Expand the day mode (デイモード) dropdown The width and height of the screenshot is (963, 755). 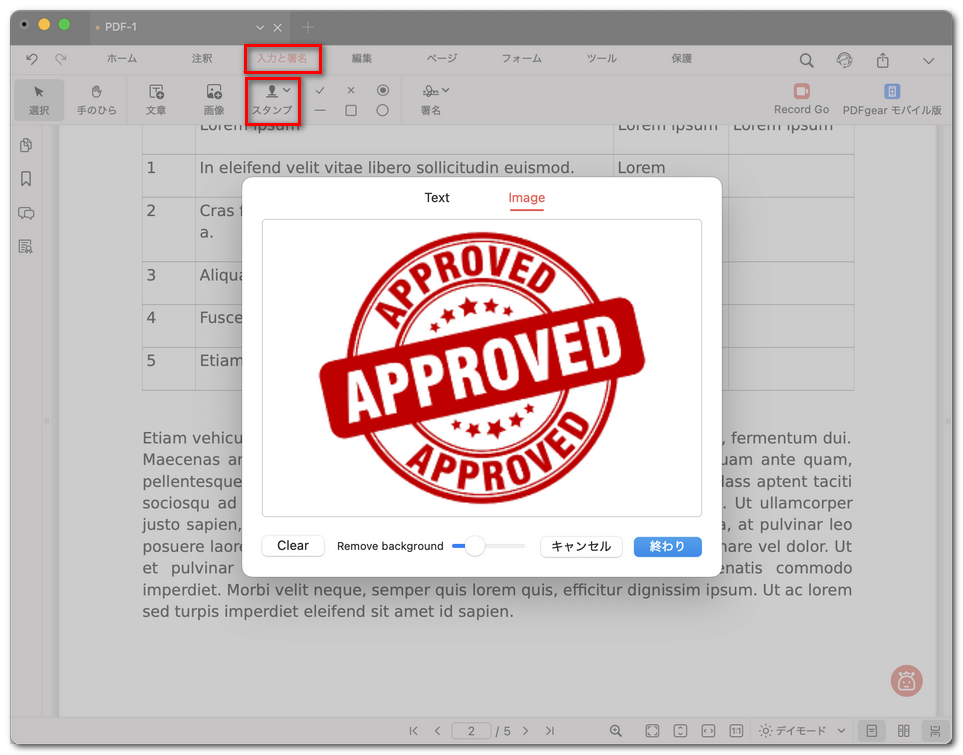point(840,731)
